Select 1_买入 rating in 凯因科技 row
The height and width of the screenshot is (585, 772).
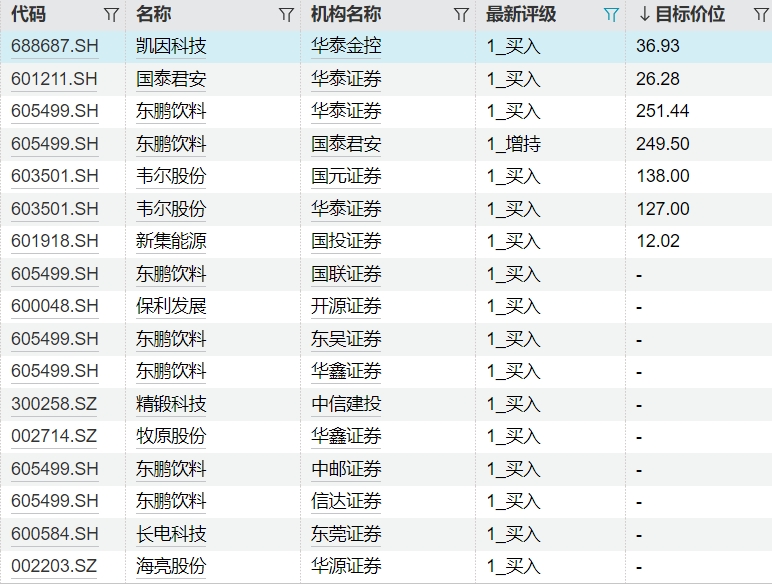[x=514, y=46]
